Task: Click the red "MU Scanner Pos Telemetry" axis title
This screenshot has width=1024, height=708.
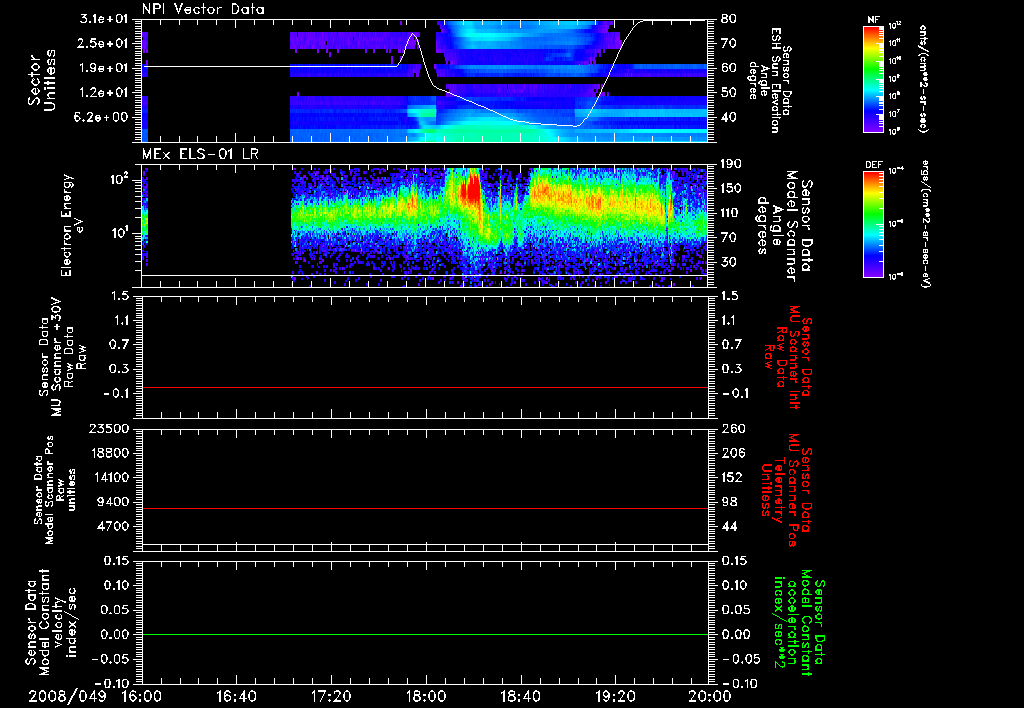Action: (786, 491)
